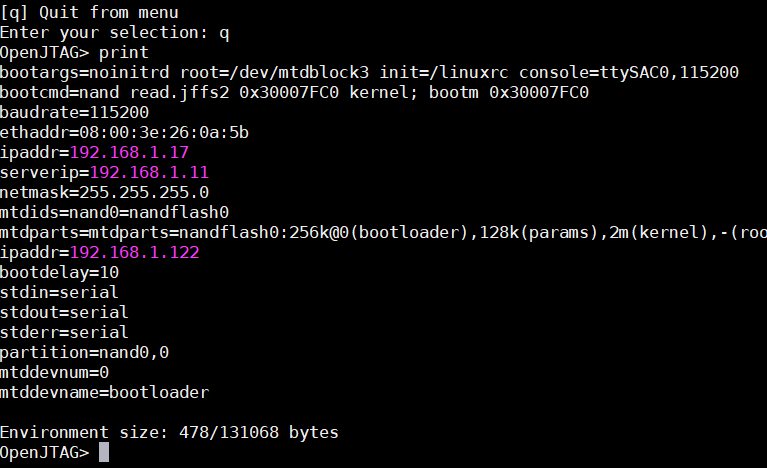The image size is (767, 468).
Task: Click the blinking cursor at the OpenJTAG prompt
Action: 104,453
